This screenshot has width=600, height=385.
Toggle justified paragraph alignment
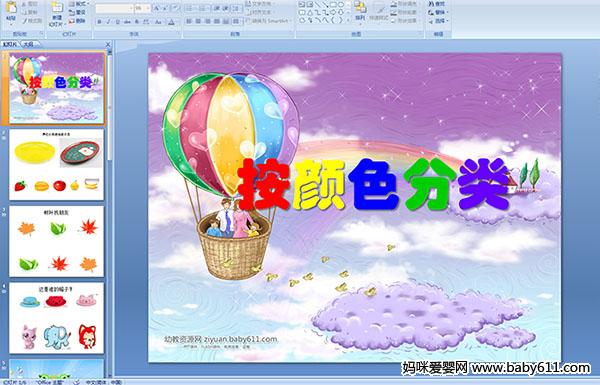[217, 21]
